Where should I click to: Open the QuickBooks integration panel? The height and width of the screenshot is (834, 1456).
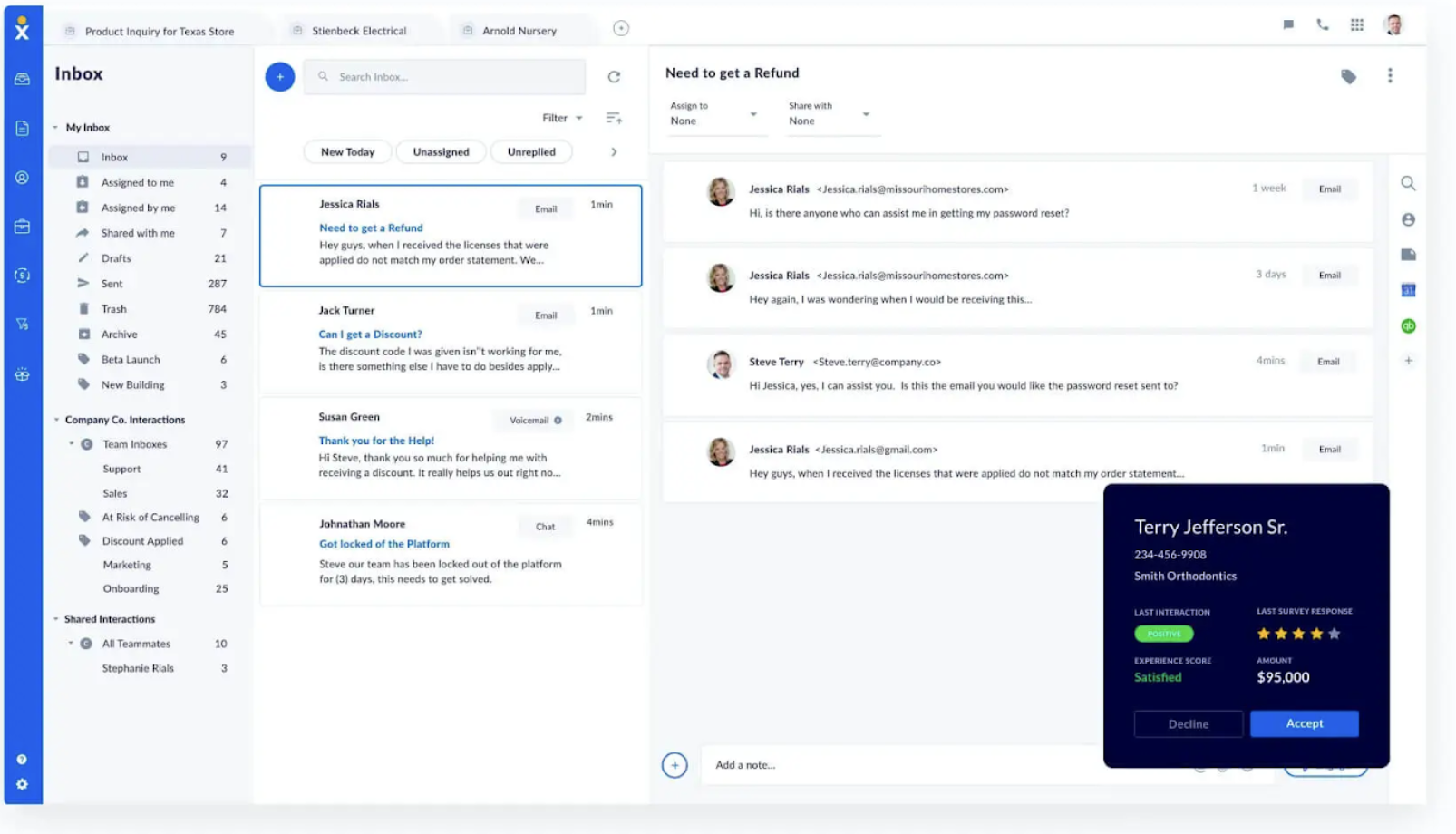coord(1408,325)
